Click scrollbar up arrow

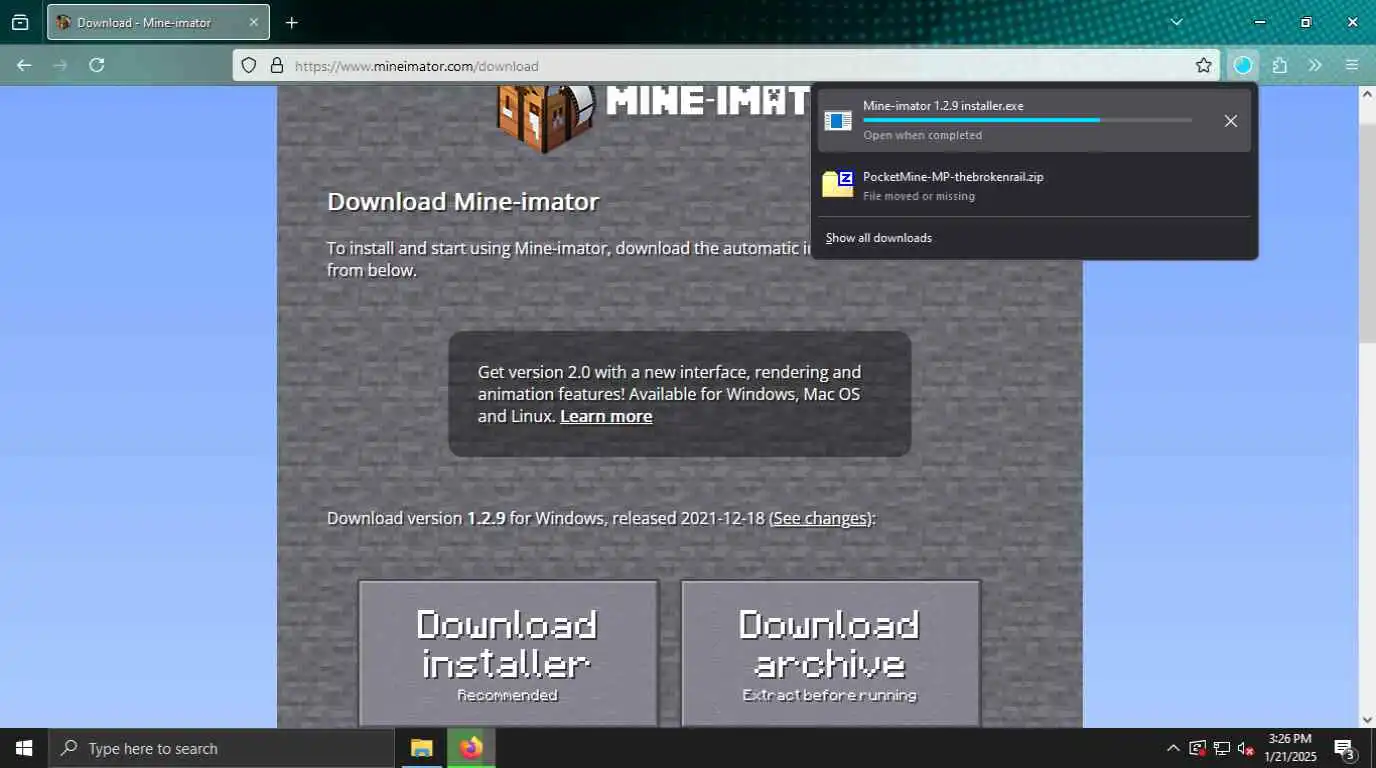[1367, 93]
